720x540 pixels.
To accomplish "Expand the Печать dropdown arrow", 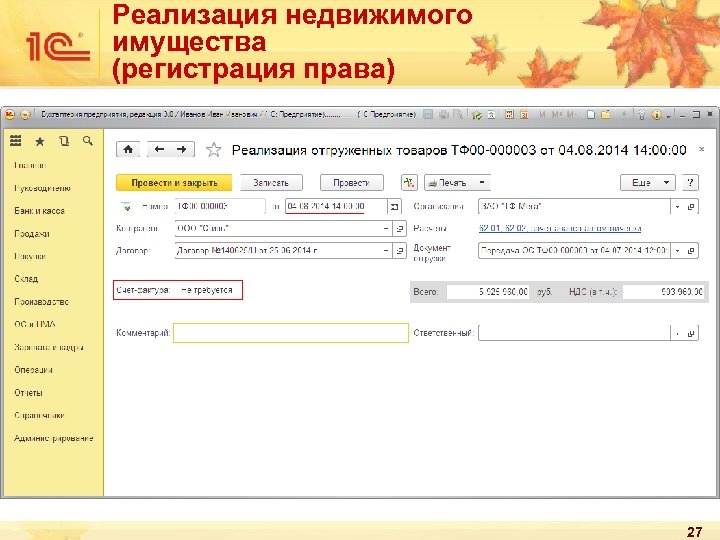I will [x=482, y=182].
